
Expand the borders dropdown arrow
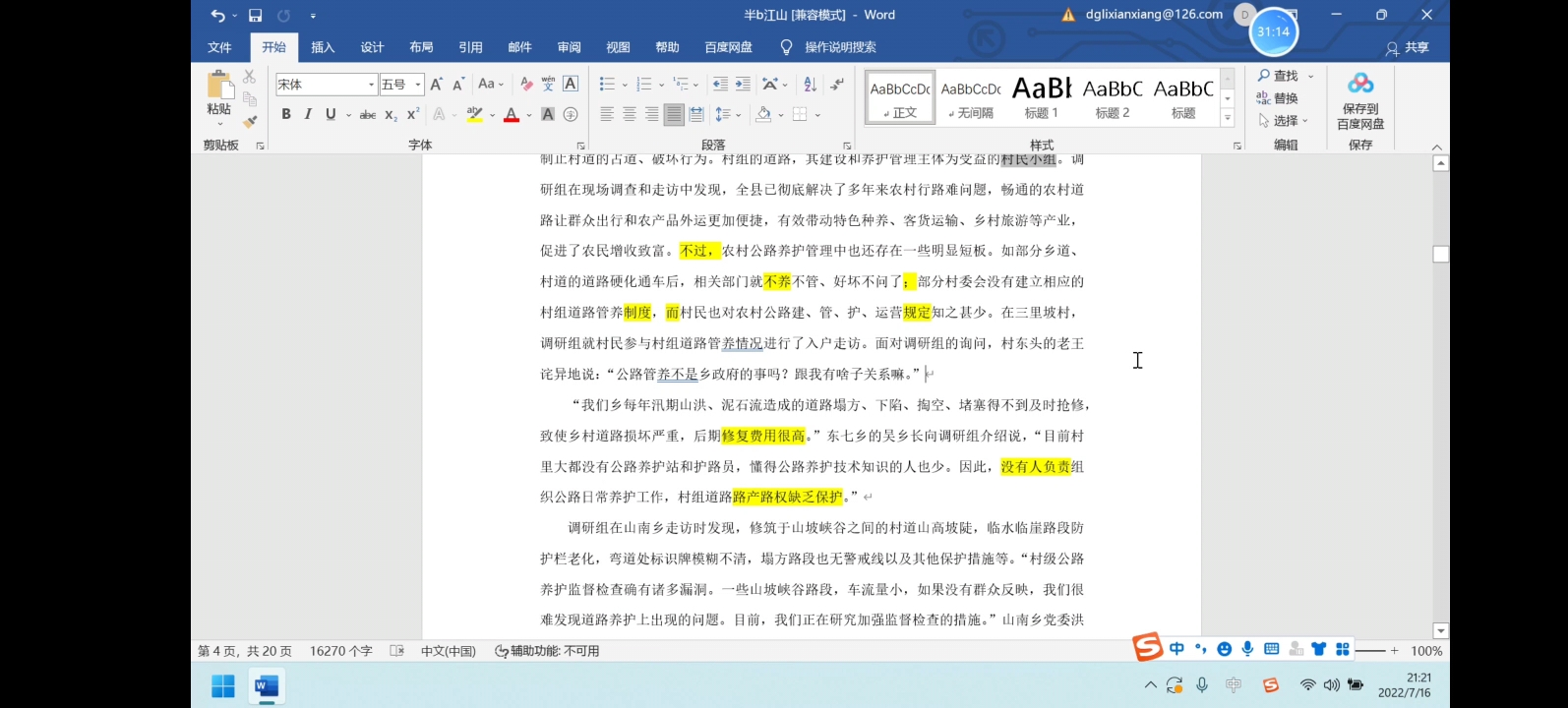(x=817, y=115)
